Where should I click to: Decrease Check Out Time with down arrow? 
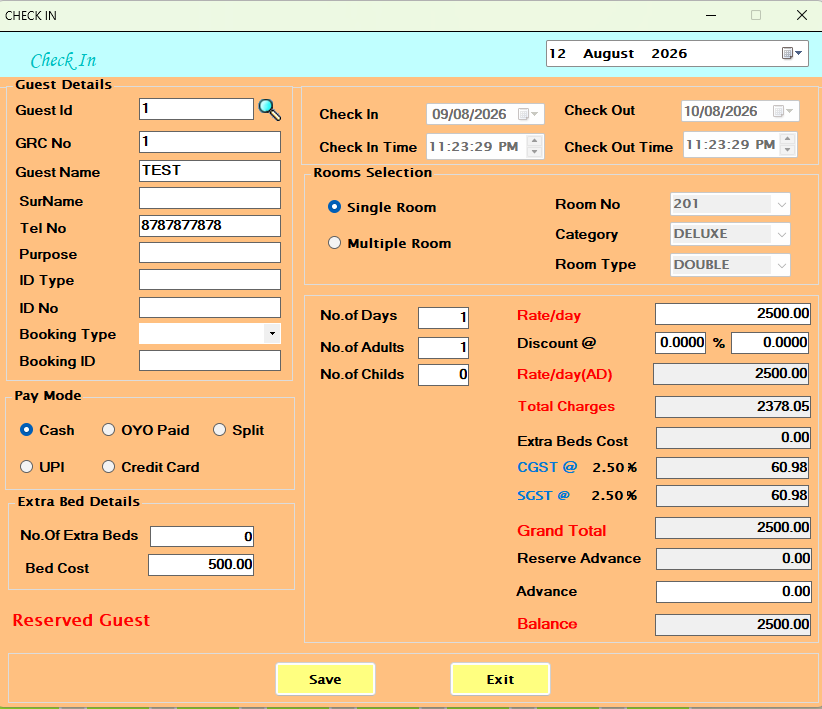pos(787,150)
